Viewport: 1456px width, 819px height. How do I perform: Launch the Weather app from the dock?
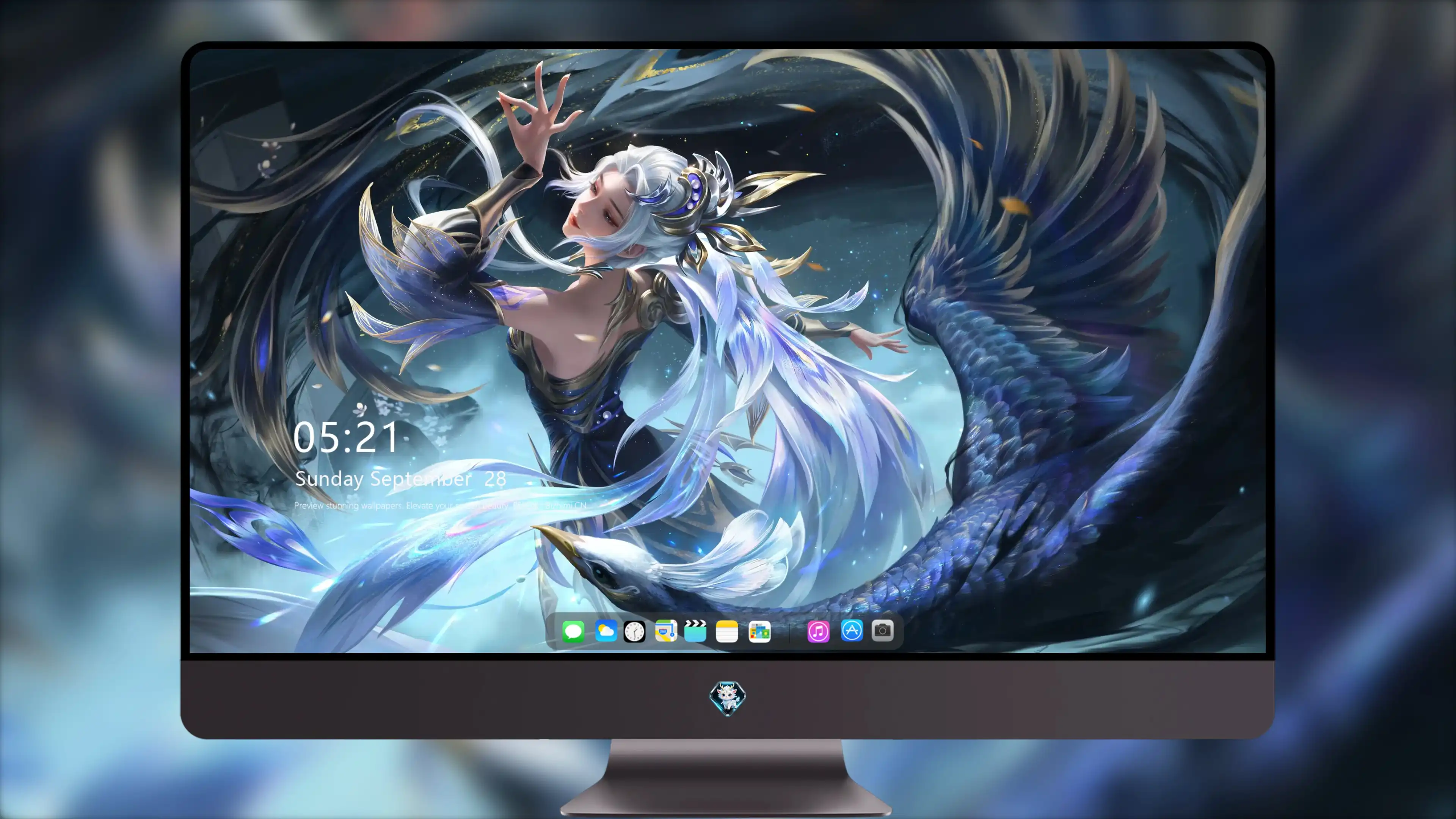606,631
